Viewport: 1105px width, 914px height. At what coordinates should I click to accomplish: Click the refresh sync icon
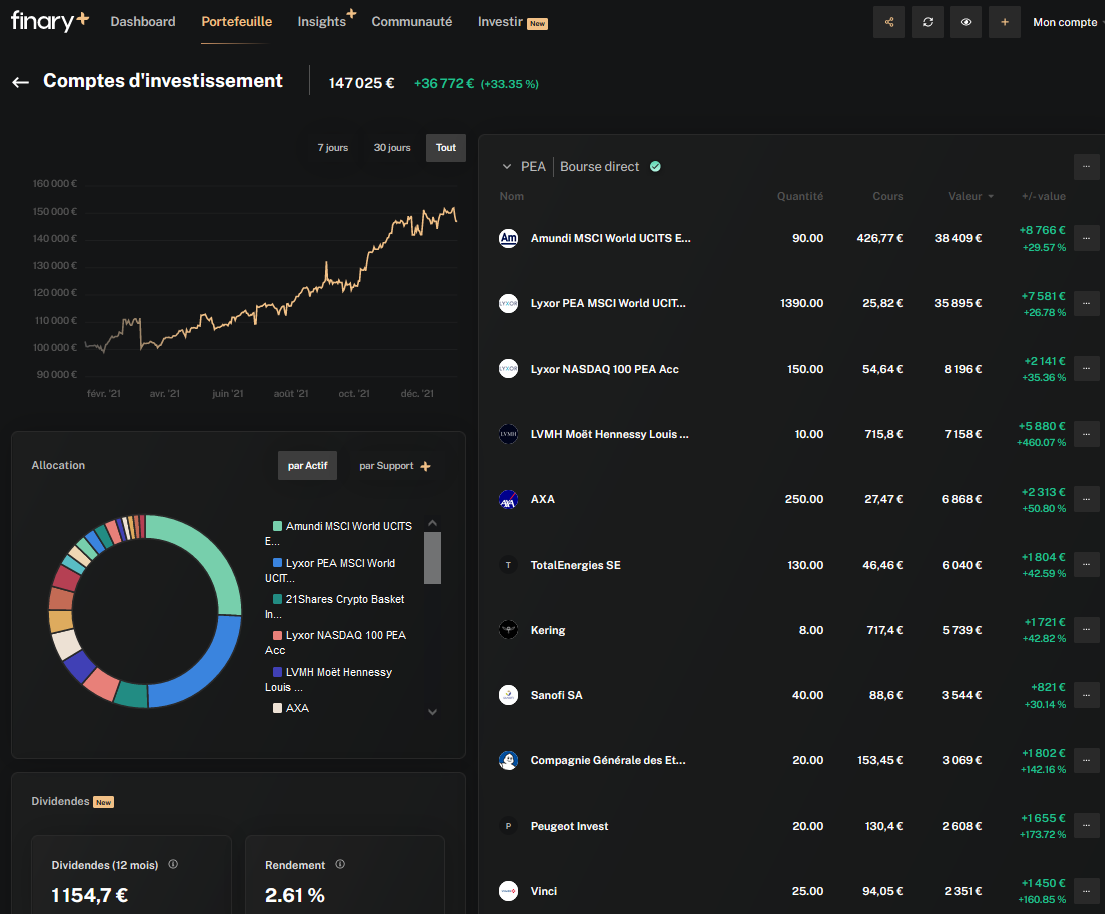(x=928, y=22)
